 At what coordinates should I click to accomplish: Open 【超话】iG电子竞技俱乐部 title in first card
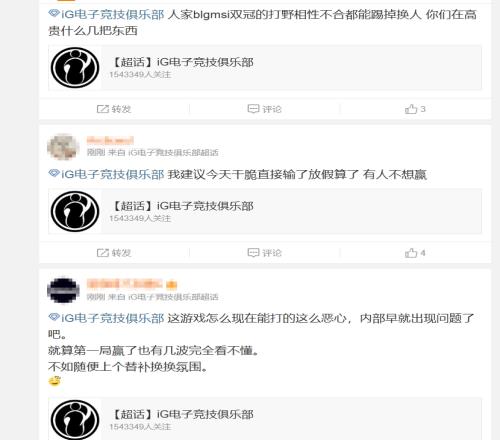(x=182, y=62)
